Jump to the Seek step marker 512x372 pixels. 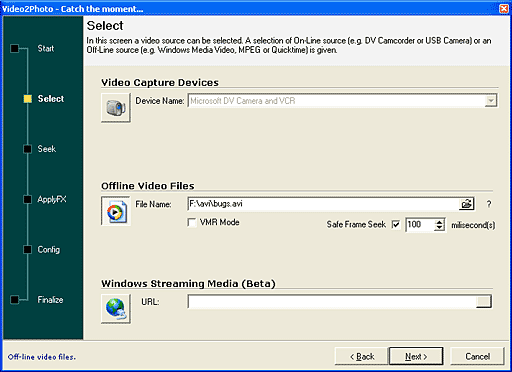pyautogui.click(x=28, y=149)
